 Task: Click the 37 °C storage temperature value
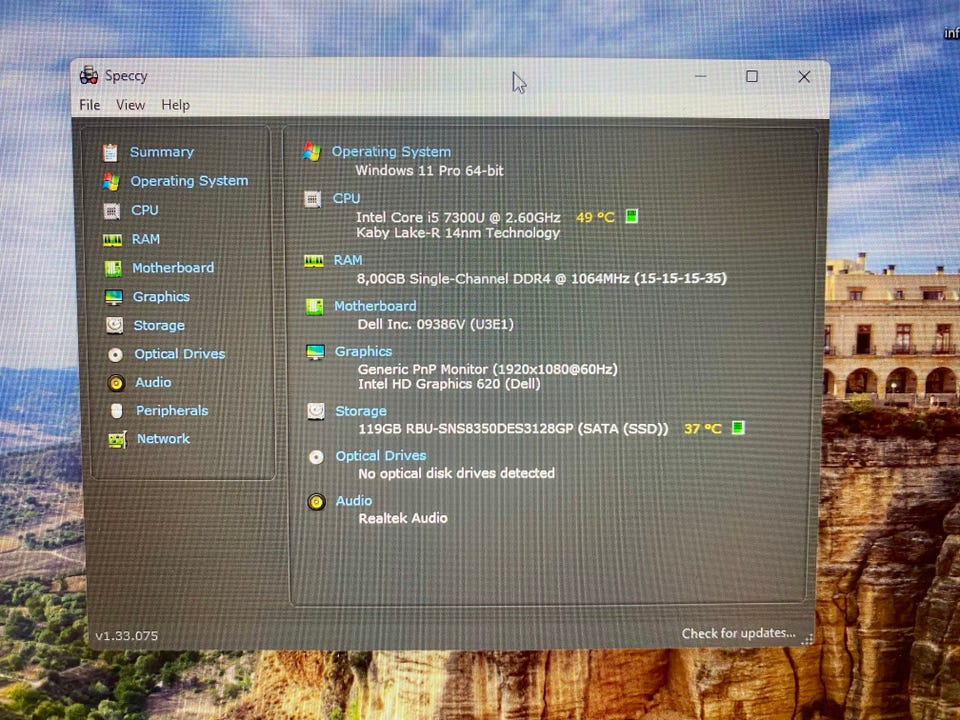pyautogui.click(x=703, y=429)
